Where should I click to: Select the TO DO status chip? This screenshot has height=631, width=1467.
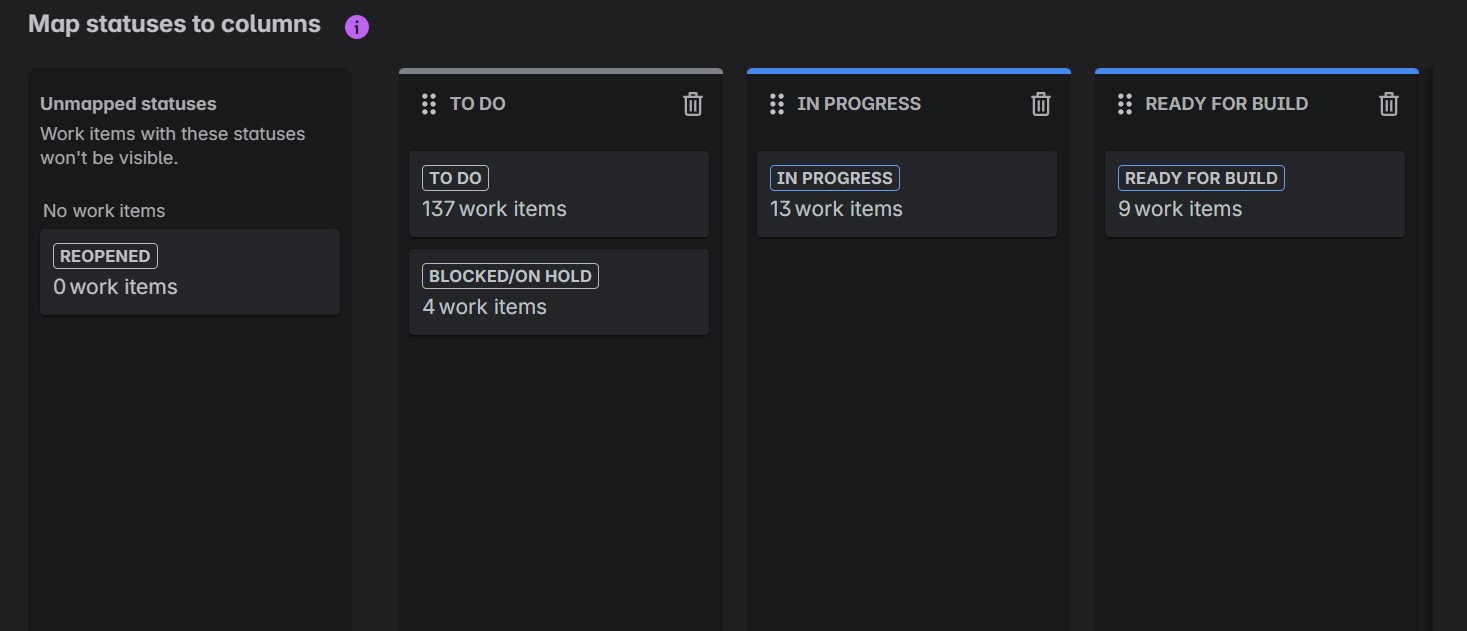(455, 177)
